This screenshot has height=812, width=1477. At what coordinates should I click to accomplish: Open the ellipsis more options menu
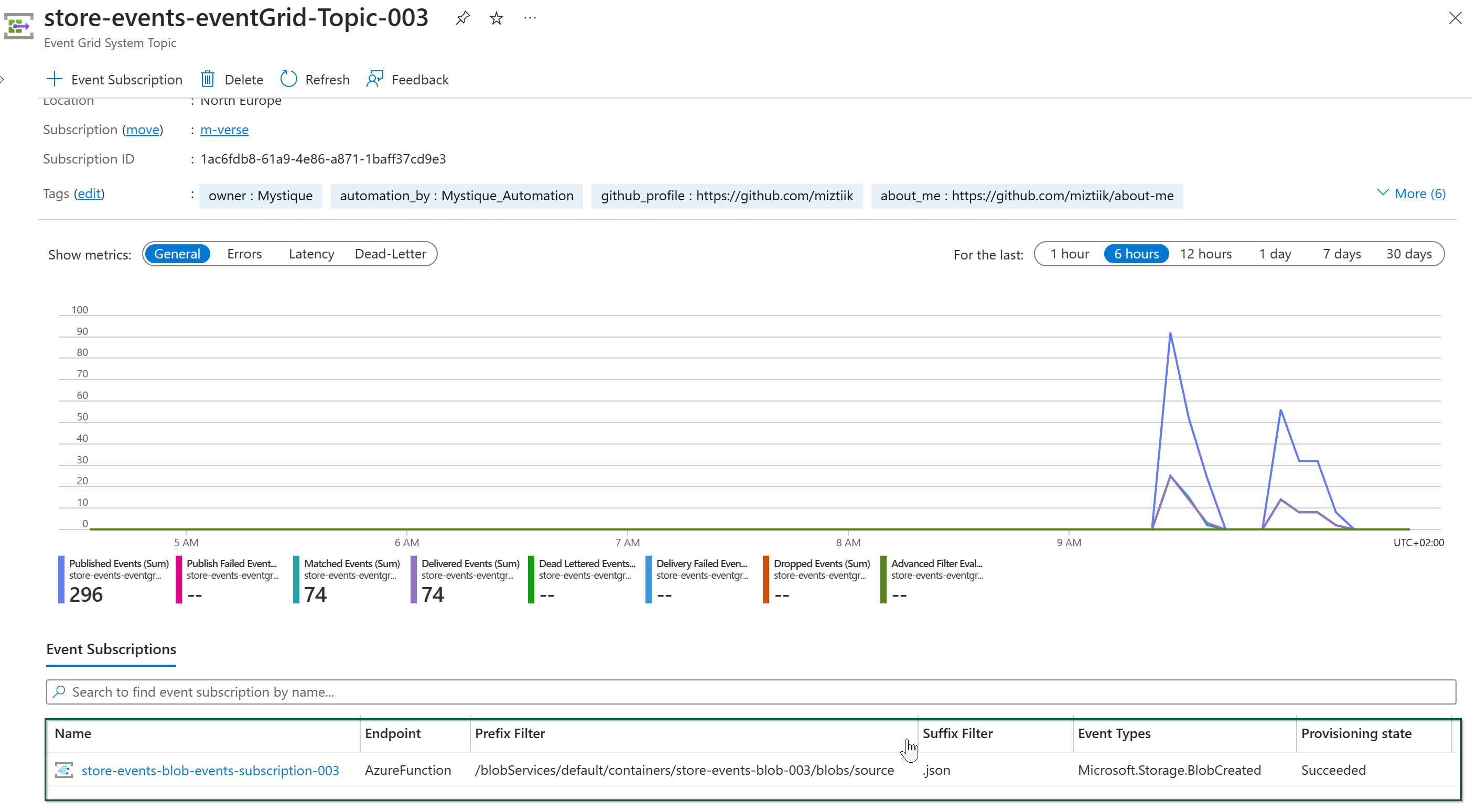click(531, 18)
